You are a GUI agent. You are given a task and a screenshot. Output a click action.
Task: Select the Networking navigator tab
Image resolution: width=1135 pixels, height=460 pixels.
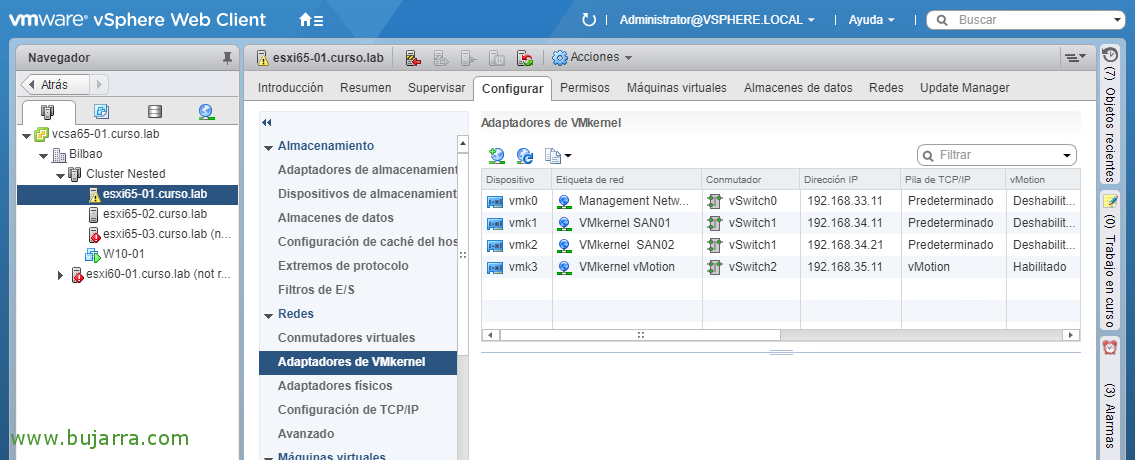pyautogui.click(x=206, y=112)
